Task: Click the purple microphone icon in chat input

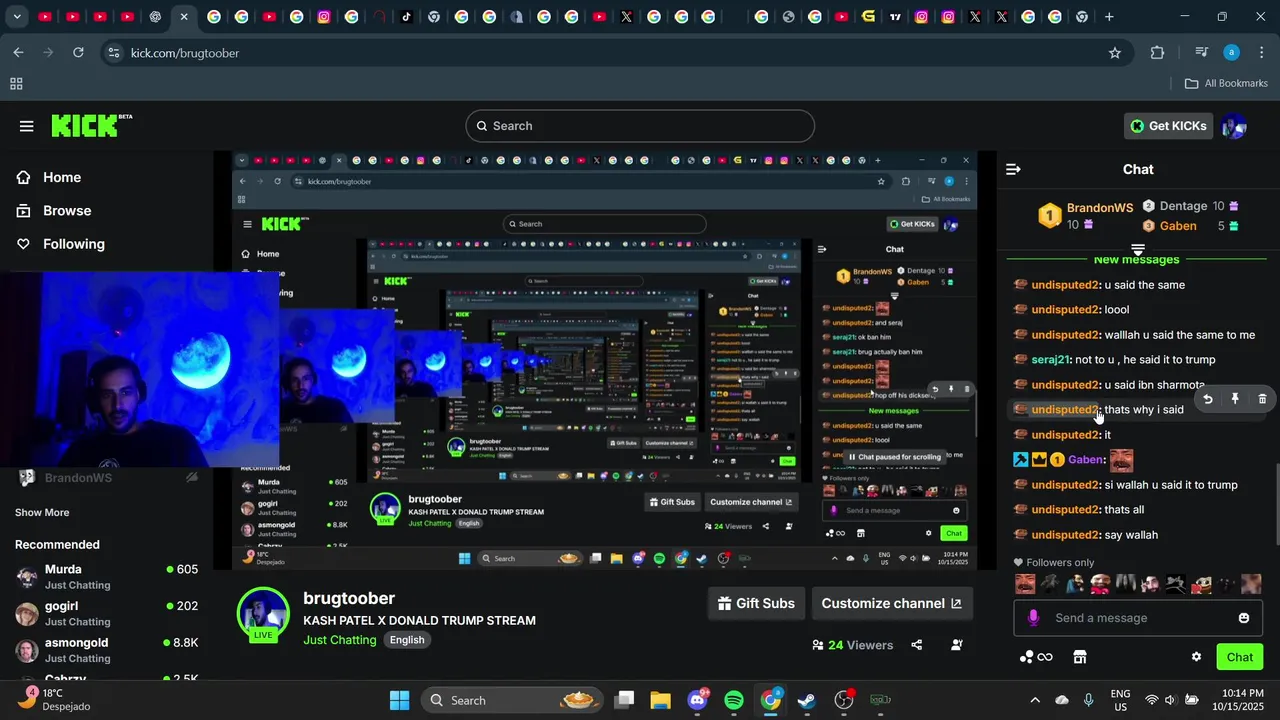Action: pyautogui.click(x=1034, y=618)
